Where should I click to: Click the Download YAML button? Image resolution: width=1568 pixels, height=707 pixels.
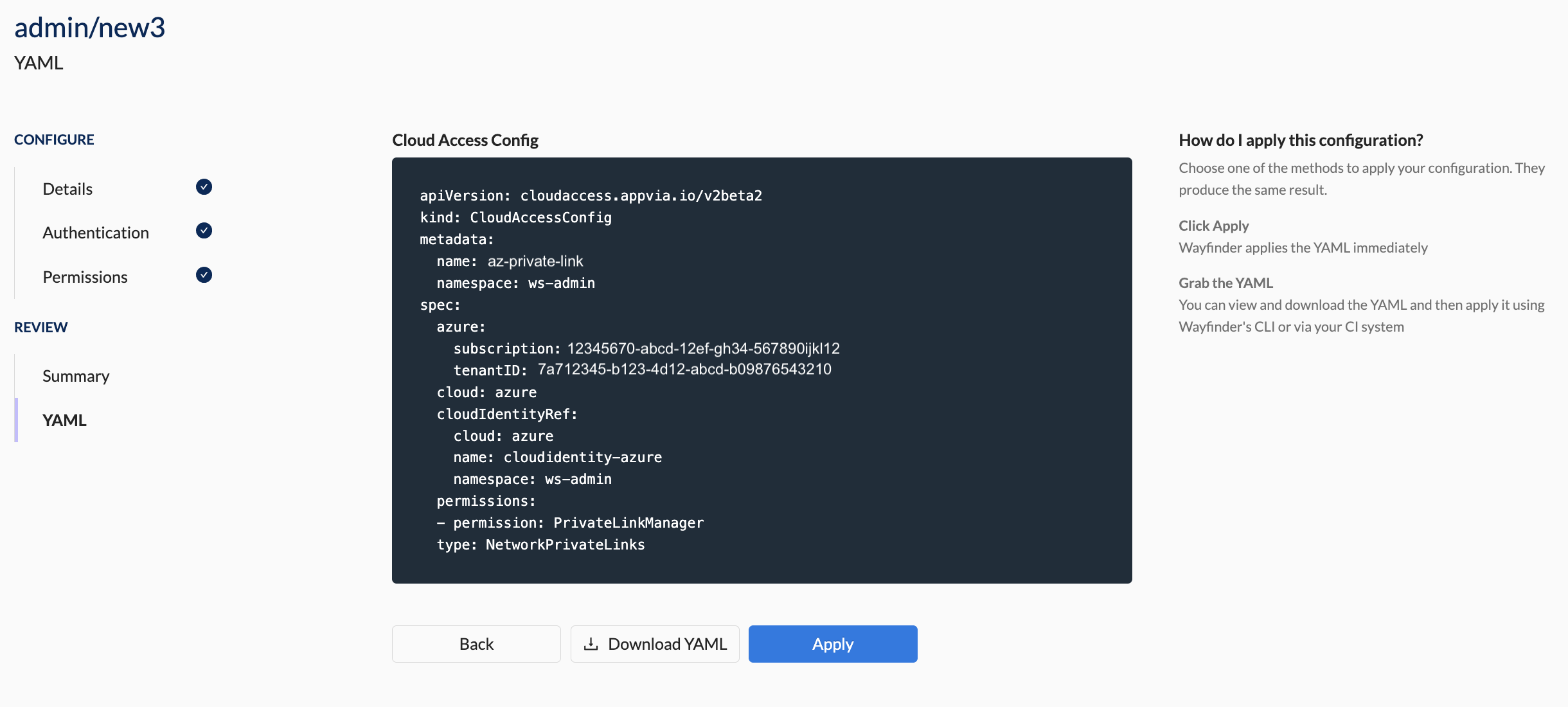click(x=654, y=643)
